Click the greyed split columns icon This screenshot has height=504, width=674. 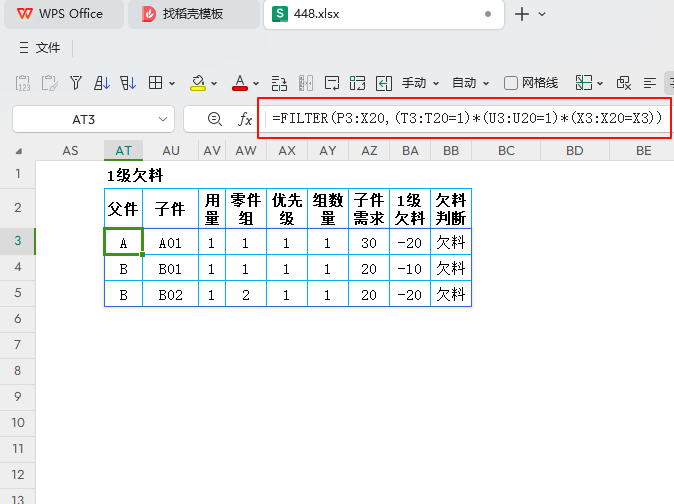(x=306, y=82)
